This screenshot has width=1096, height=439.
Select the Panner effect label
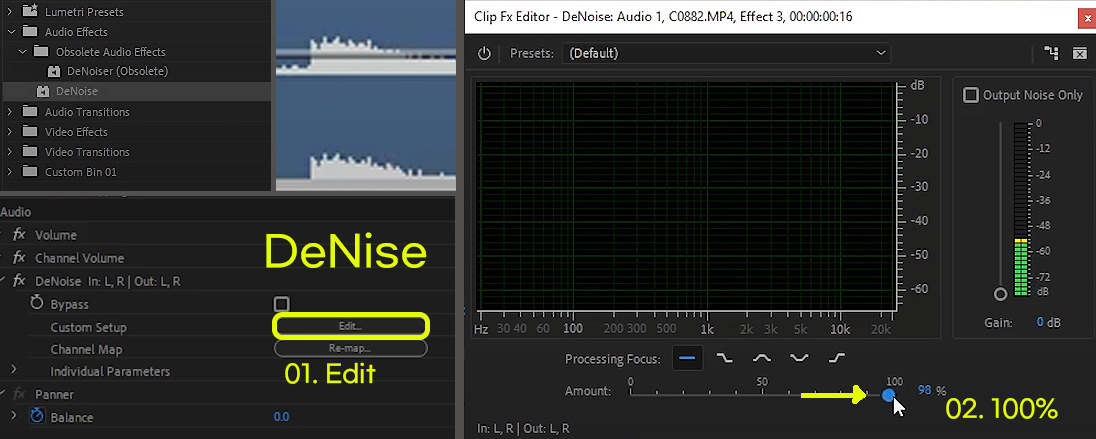click(x=55, y=395)
